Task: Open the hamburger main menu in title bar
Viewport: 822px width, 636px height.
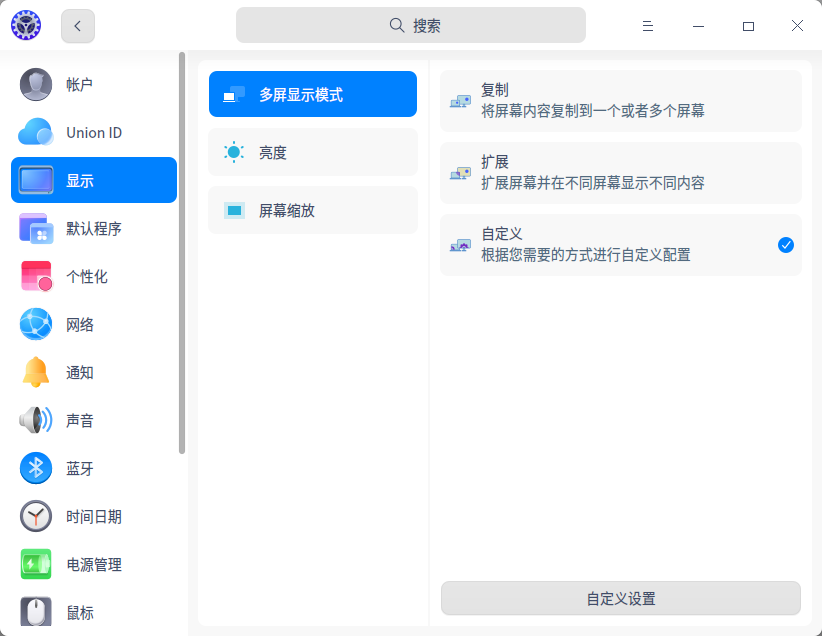Action: (x=648, y=26)
